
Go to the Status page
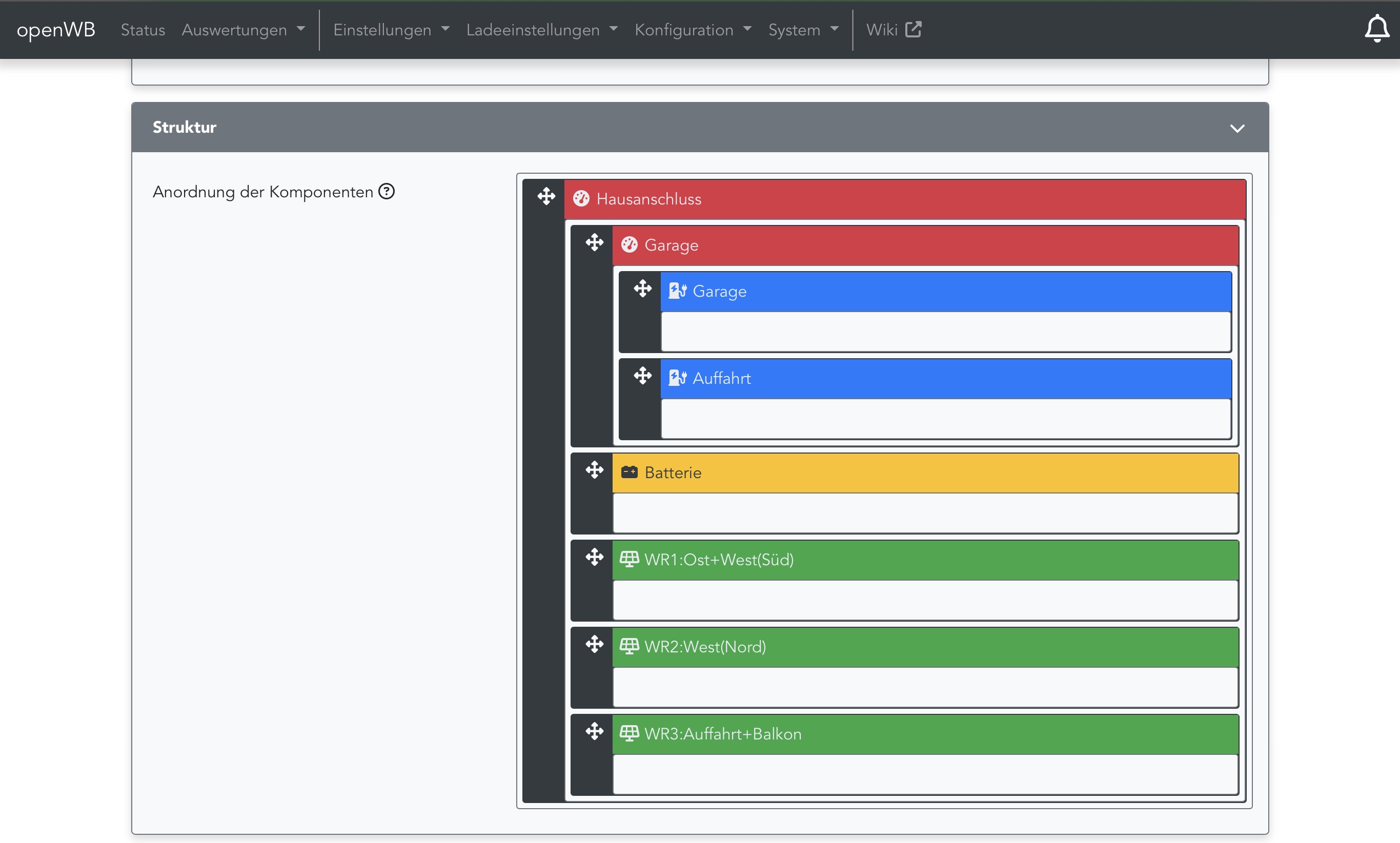click(x=143, y=30)
